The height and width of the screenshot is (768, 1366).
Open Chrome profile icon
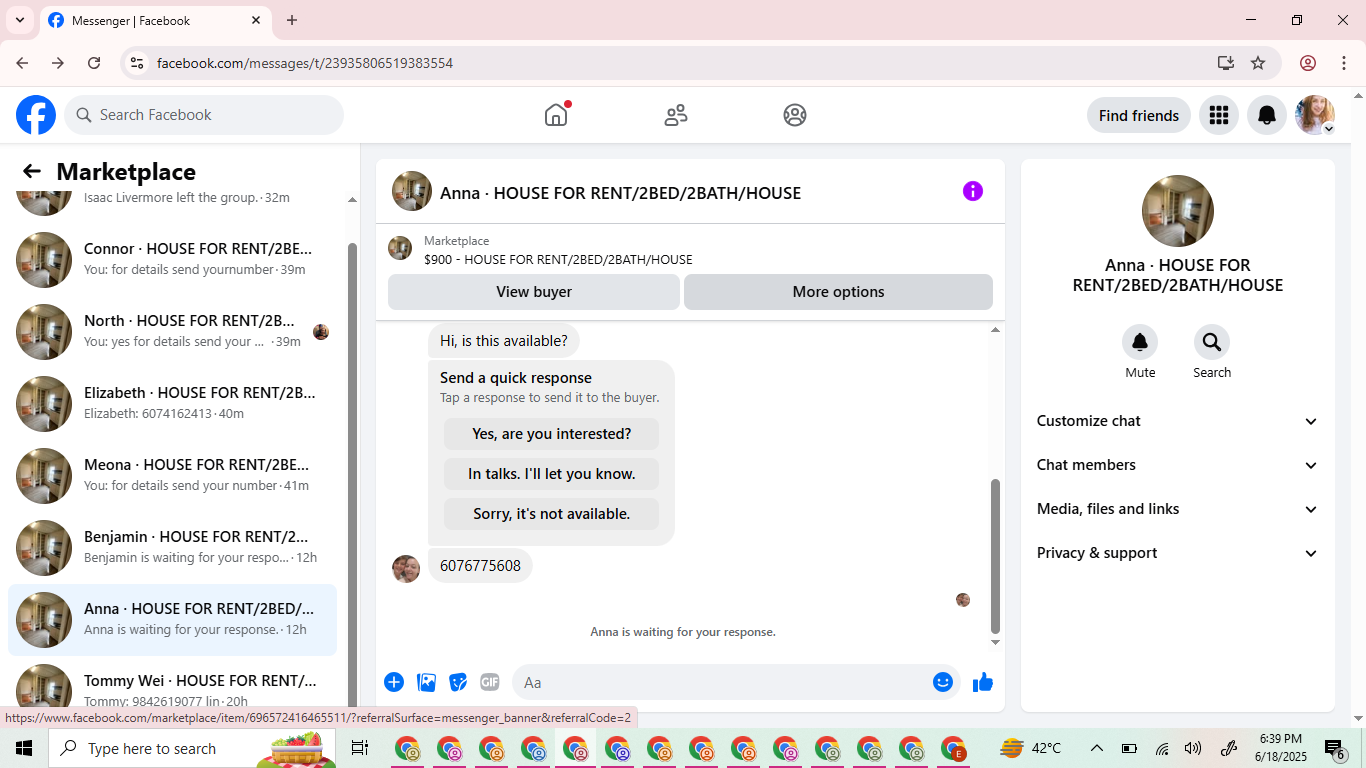click(1308, 63)
